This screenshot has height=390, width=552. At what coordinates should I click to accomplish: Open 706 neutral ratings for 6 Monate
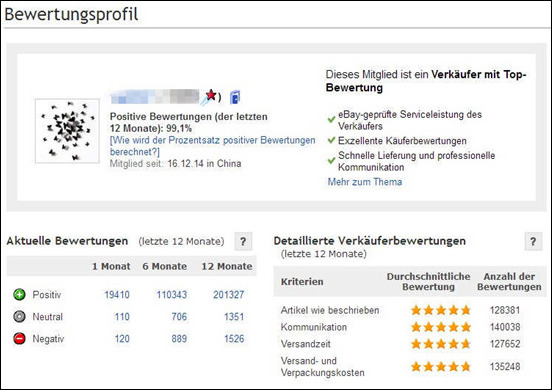[x=179, y=317]
